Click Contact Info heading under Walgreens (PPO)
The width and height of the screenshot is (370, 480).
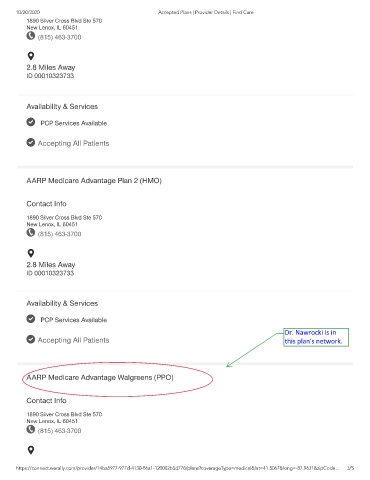[x=46, y=400]
